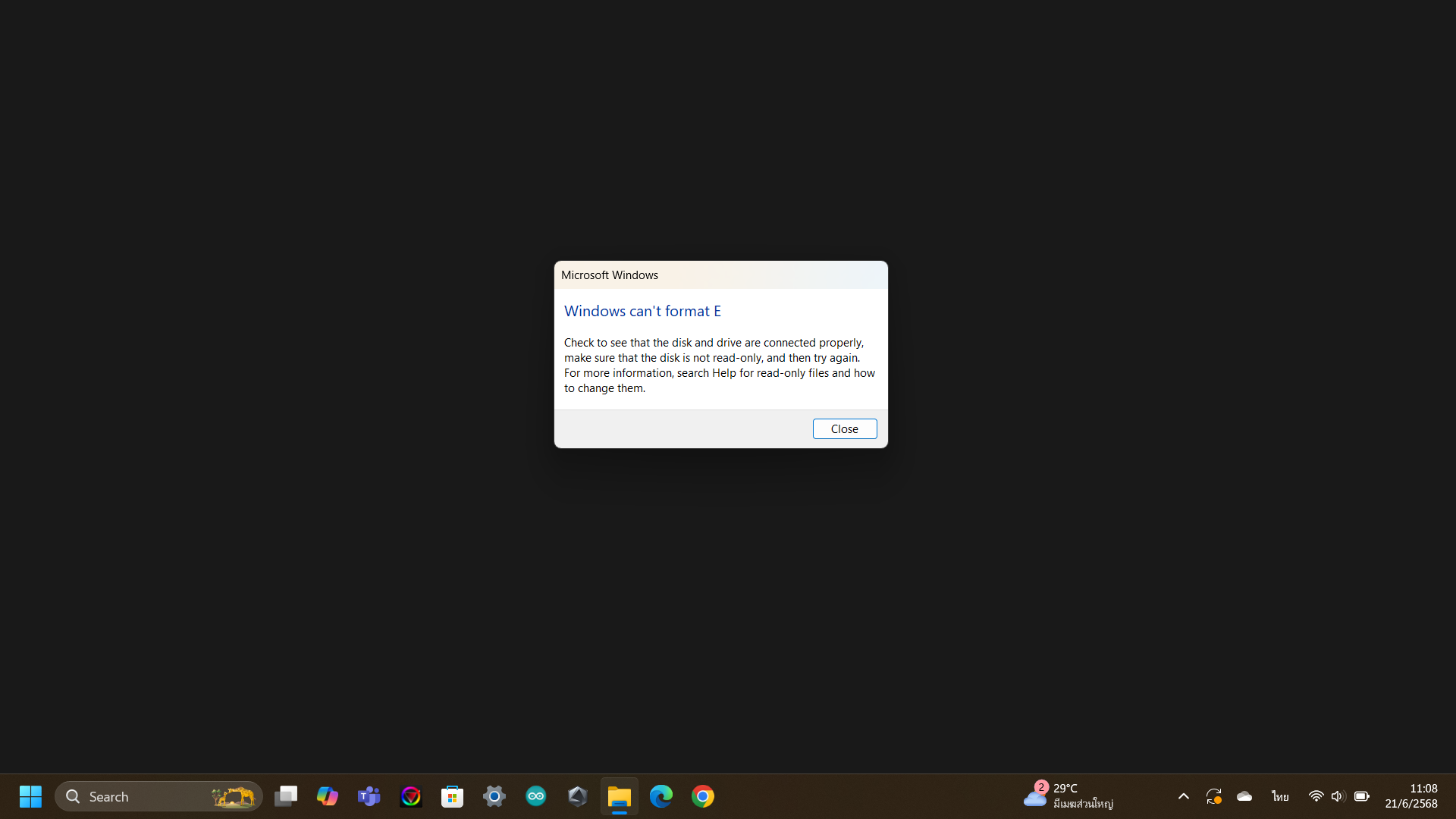Click the "Windows can't format E" heading
This screenshot has height=819, width=1456.
[x=642, y=311]
